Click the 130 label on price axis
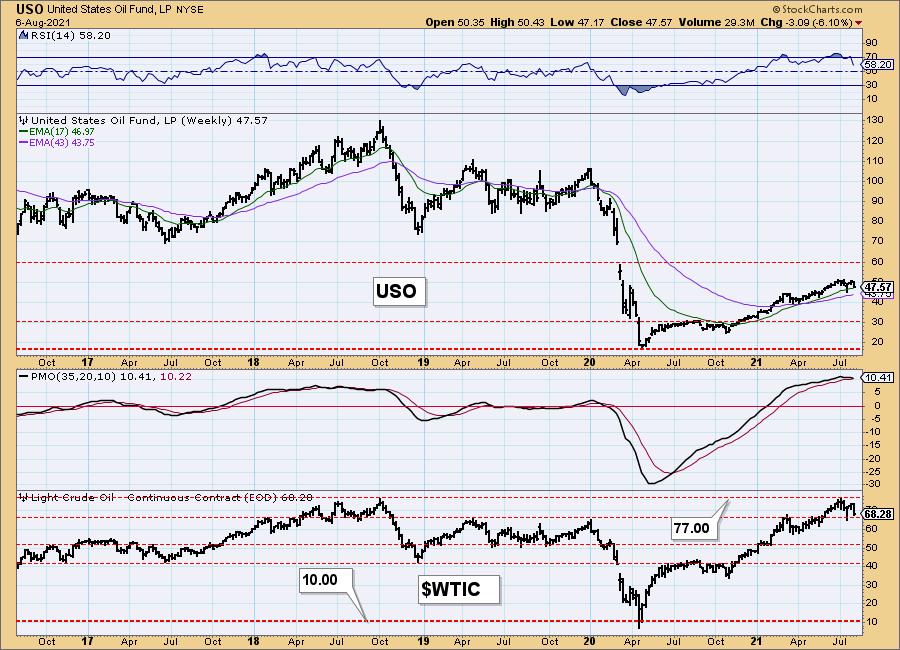Viewport: 900px width, 650px height. click(875, 121)
